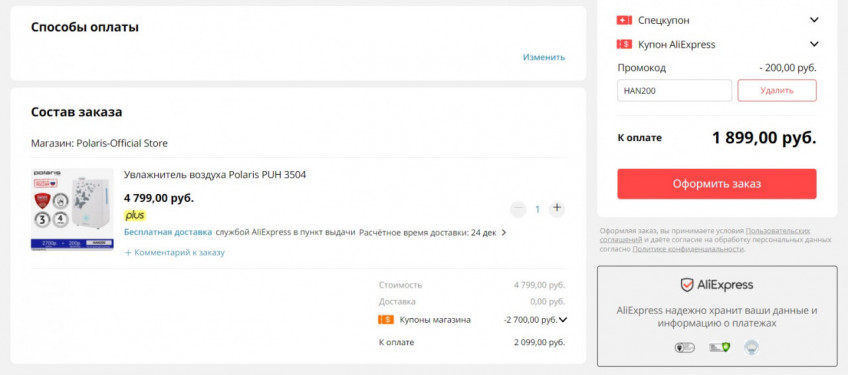Open the Политике конфиденциальности link
848x375 pixels.
688,249
